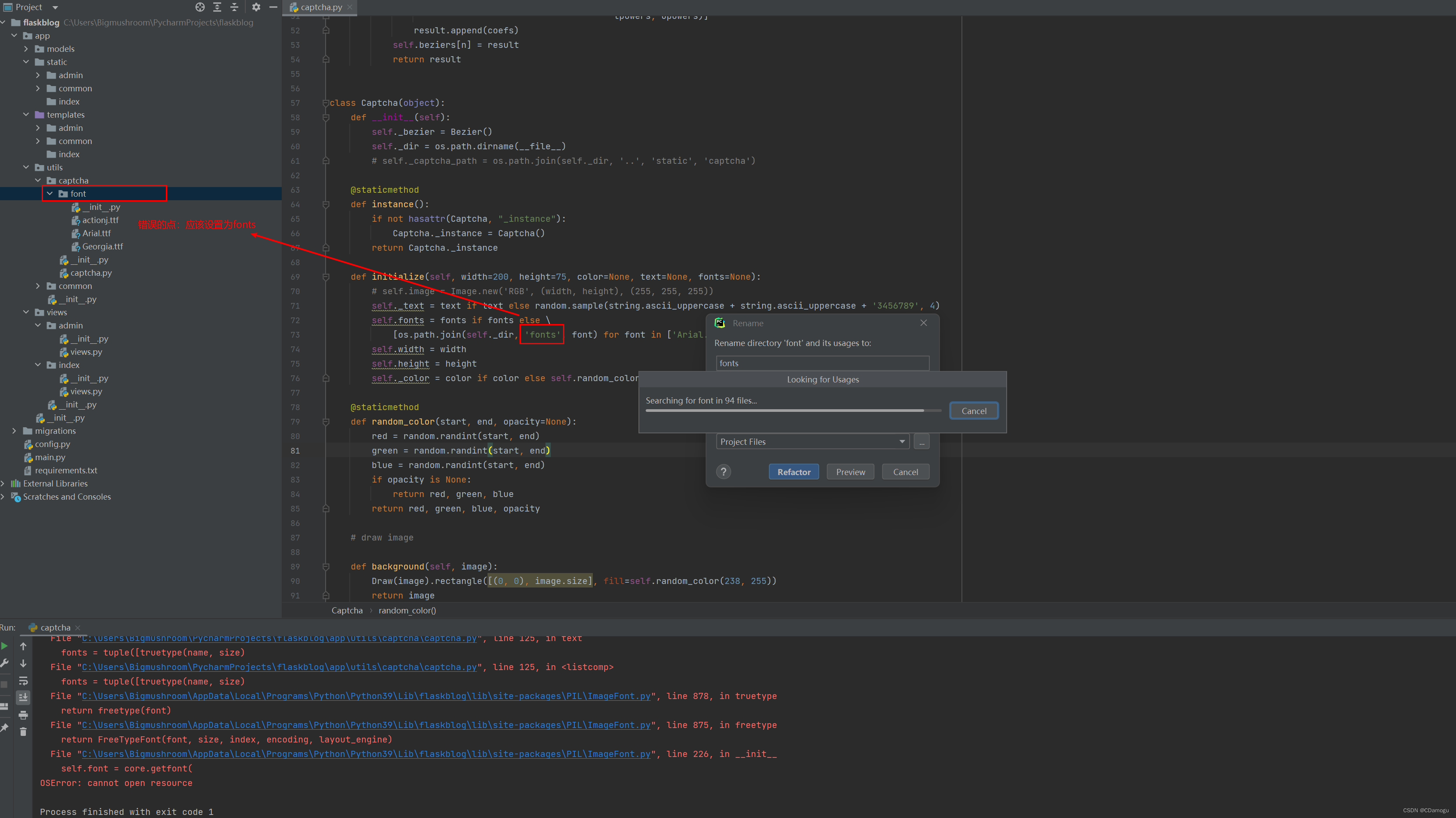This screenshot has width=1456, height=818.
Task: Collapse the templates folder
Action: pos(26,115)
